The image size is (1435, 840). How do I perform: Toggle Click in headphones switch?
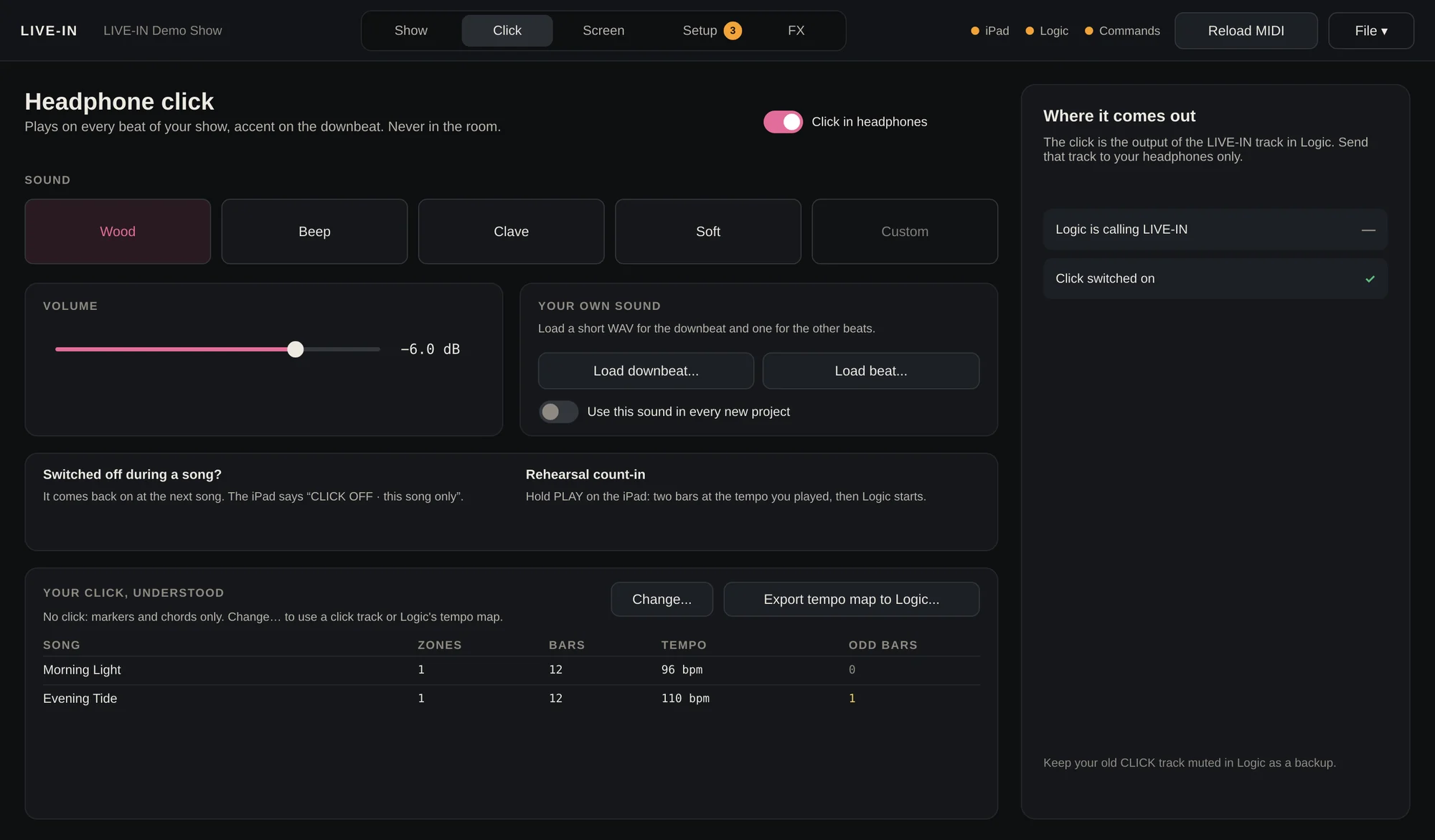tap(783, 122)
